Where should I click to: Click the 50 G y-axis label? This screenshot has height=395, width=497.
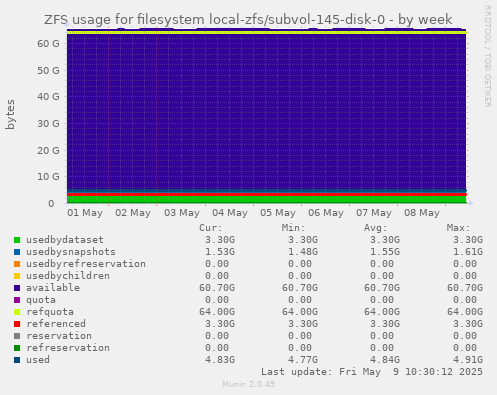(48, 71)
